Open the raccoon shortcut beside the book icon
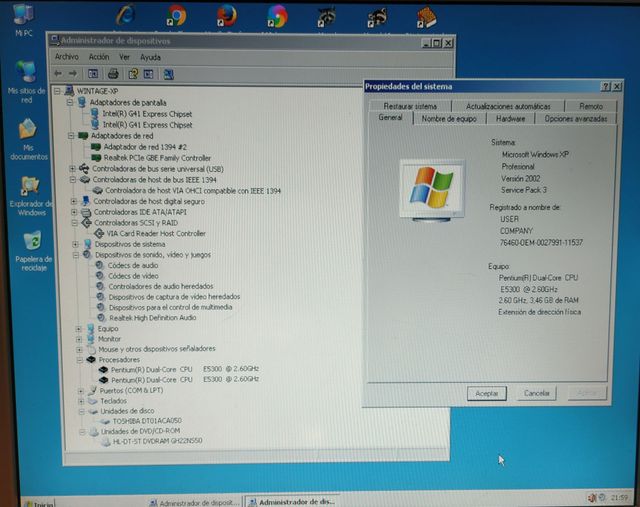This screenshot has height=507, width=640. (x=377, y=17)
